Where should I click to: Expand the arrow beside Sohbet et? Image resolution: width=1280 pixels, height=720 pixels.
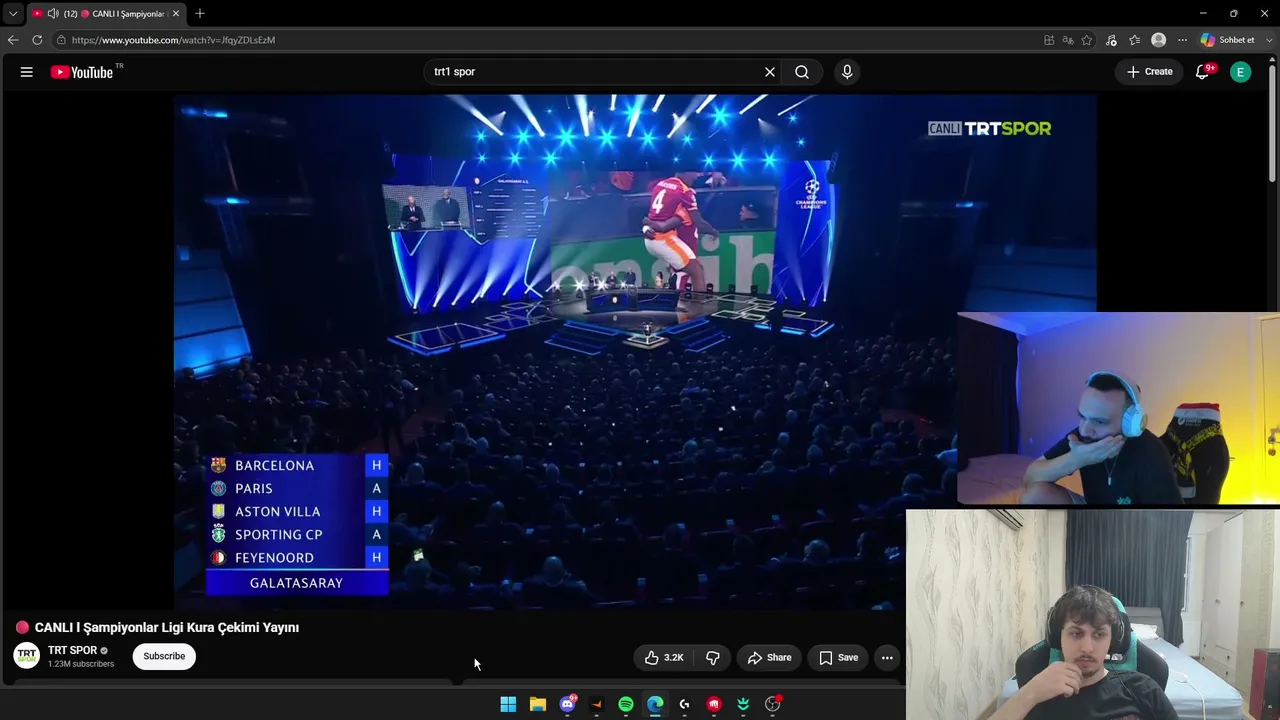pos(1270,40)
